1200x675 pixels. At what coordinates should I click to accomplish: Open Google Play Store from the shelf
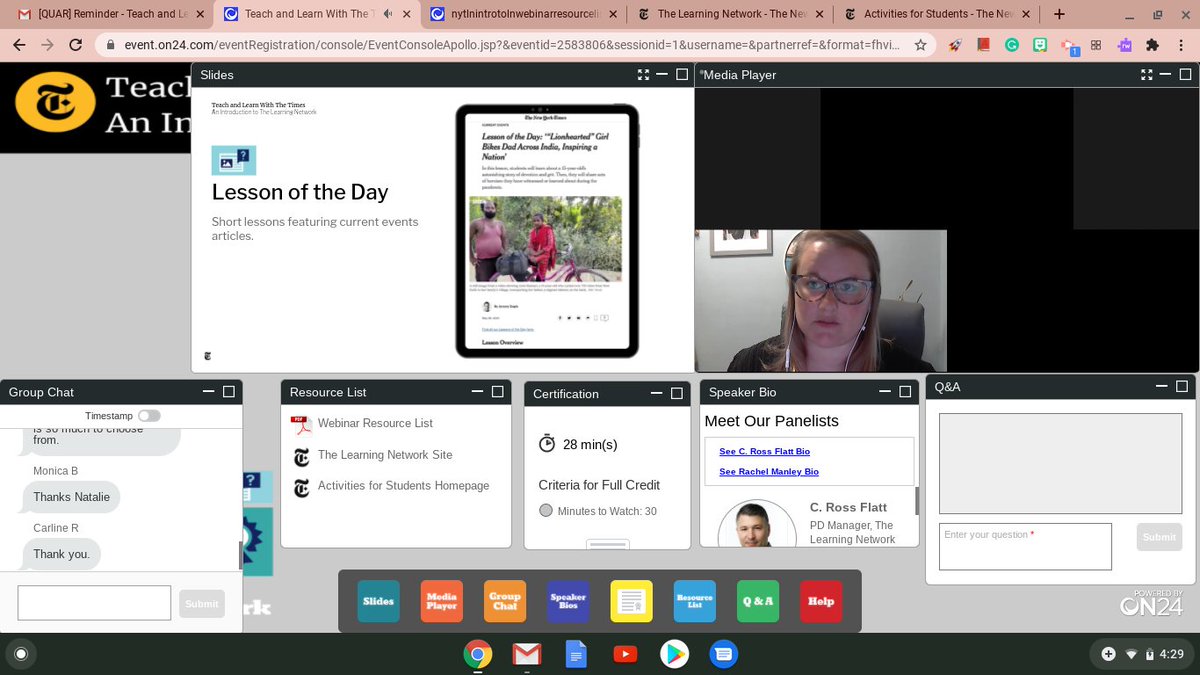coord(675,654)
